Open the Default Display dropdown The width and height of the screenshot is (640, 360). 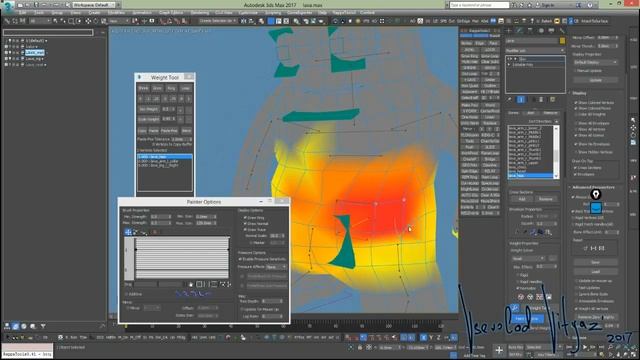point(596,62)
